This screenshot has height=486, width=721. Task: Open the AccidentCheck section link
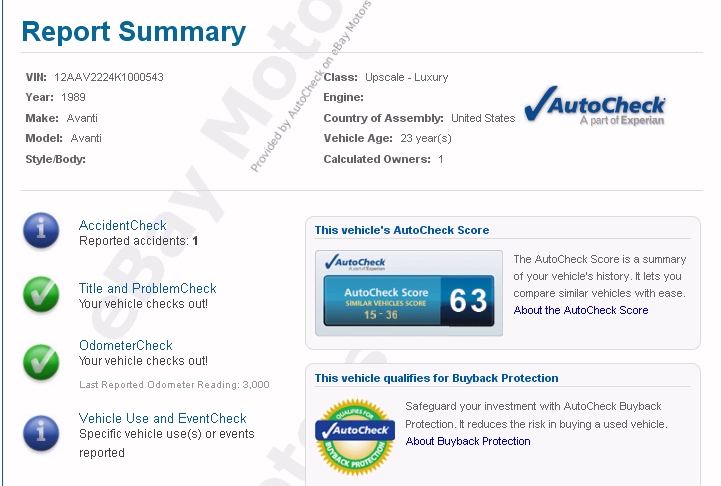point(122,225)
